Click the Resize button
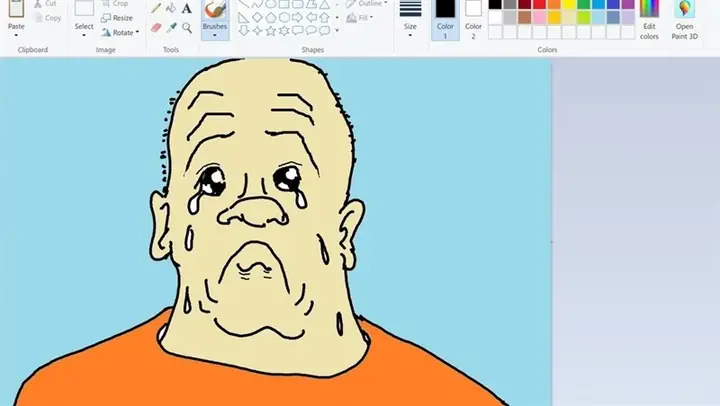720x406 pixels. tap(117, 18)
